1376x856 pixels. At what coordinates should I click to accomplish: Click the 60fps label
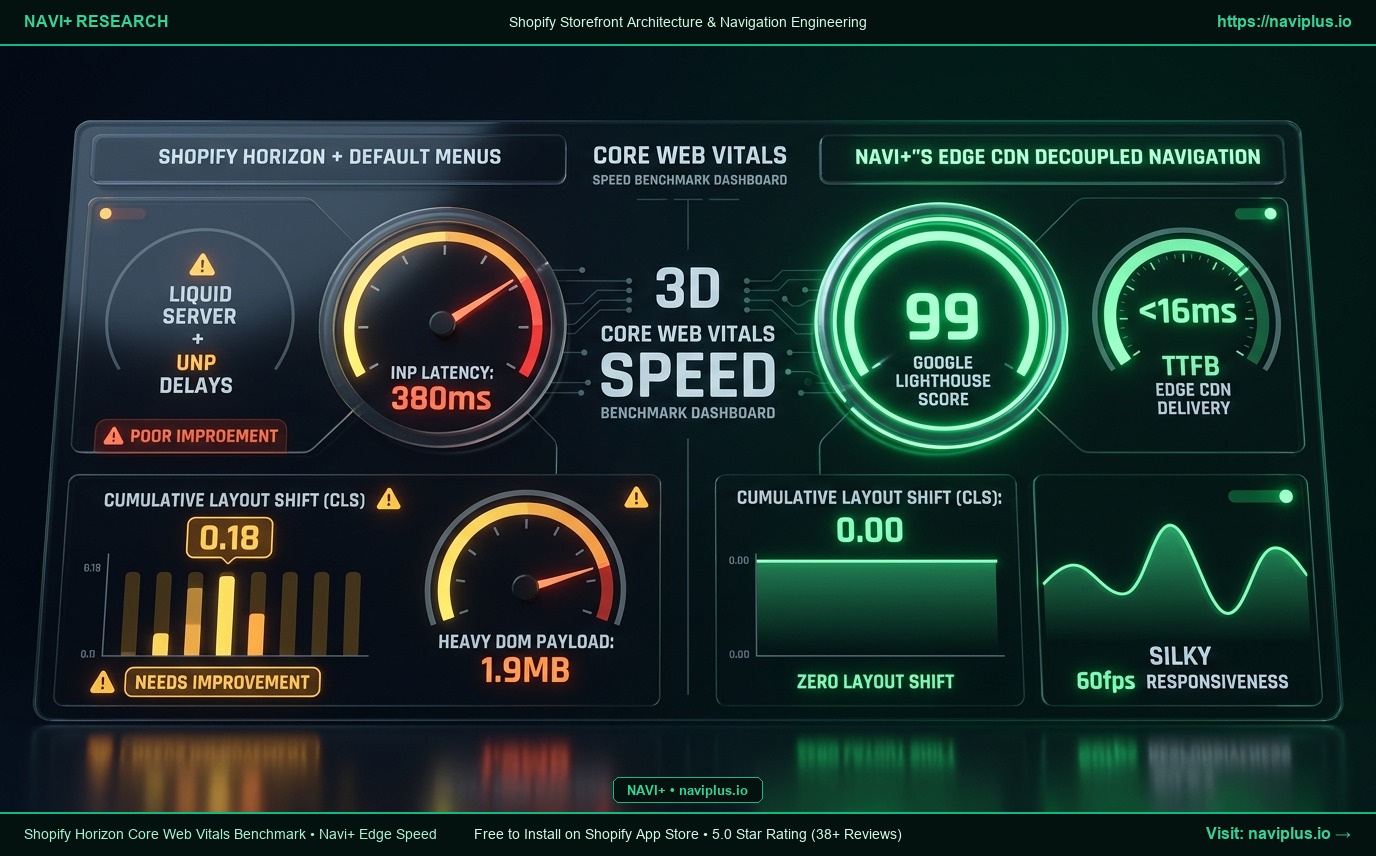(x=1105, y=682)
